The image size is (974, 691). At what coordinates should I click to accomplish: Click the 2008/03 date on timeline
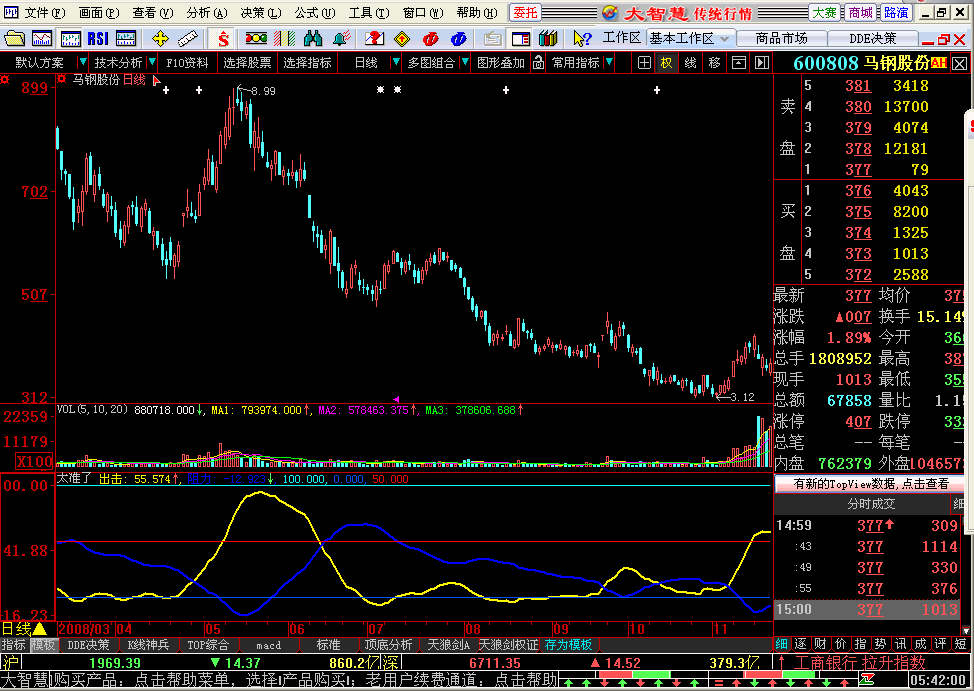coord(84,629)
